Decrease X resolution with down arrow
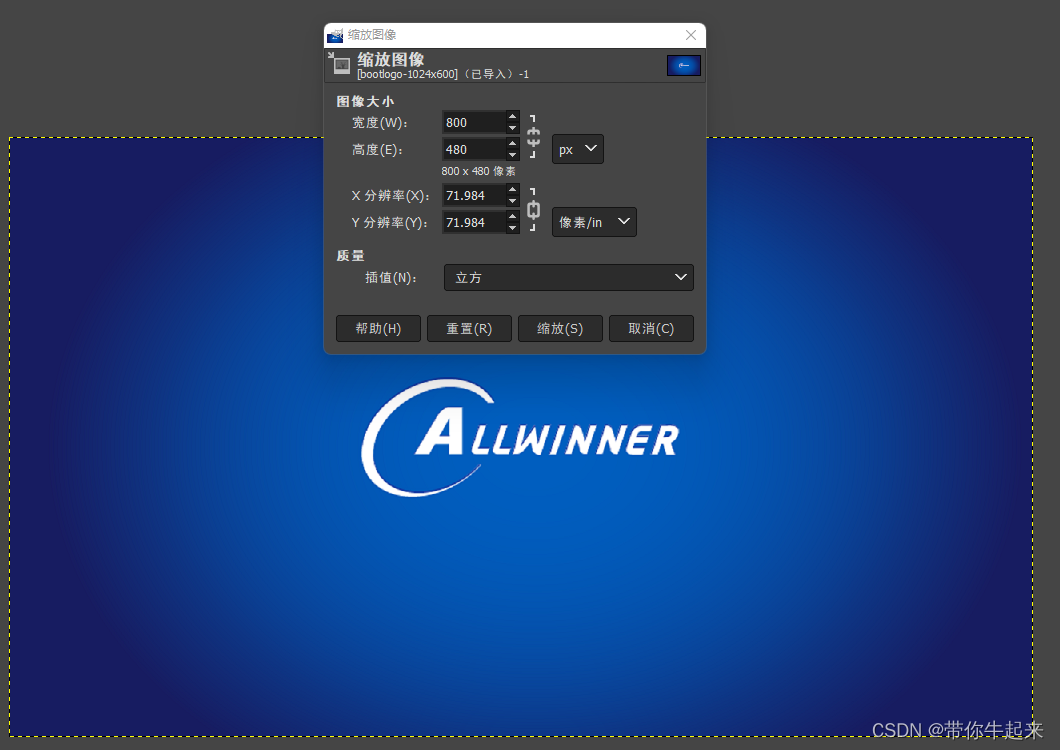This screenshot has height=750, width=1060. [x=512, y=202]
